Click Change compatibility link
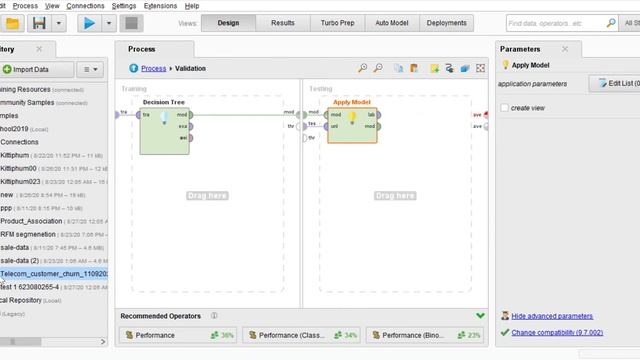The height and width of the screenshot is (360, 640). pyautogui.click(x=557, y=333)
